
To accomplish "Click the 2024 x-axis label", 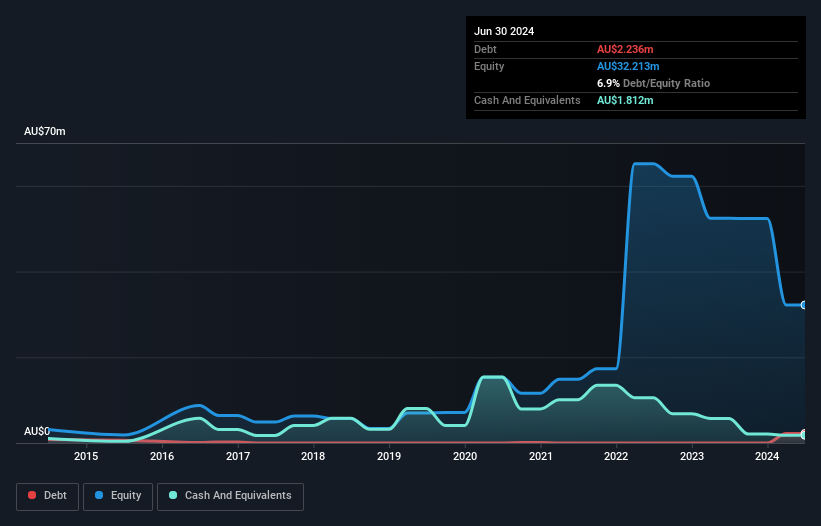I will (767, 456).
